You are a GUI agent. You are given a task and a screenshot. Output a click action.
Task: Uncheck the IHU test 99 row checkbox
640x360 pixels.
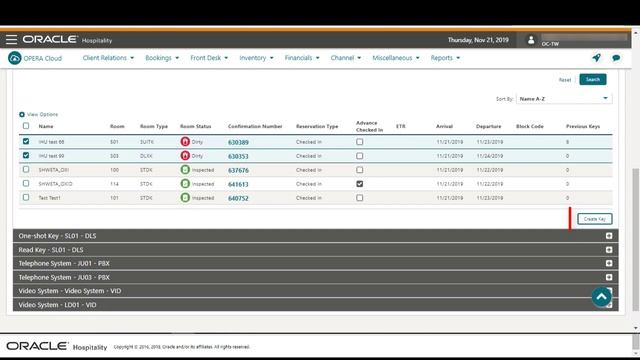[x=26, y=155]
